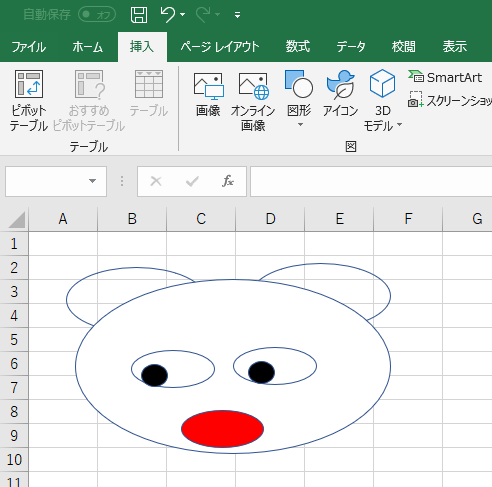Select row 10 header
492x487 pixels.
tap(14, 460)
